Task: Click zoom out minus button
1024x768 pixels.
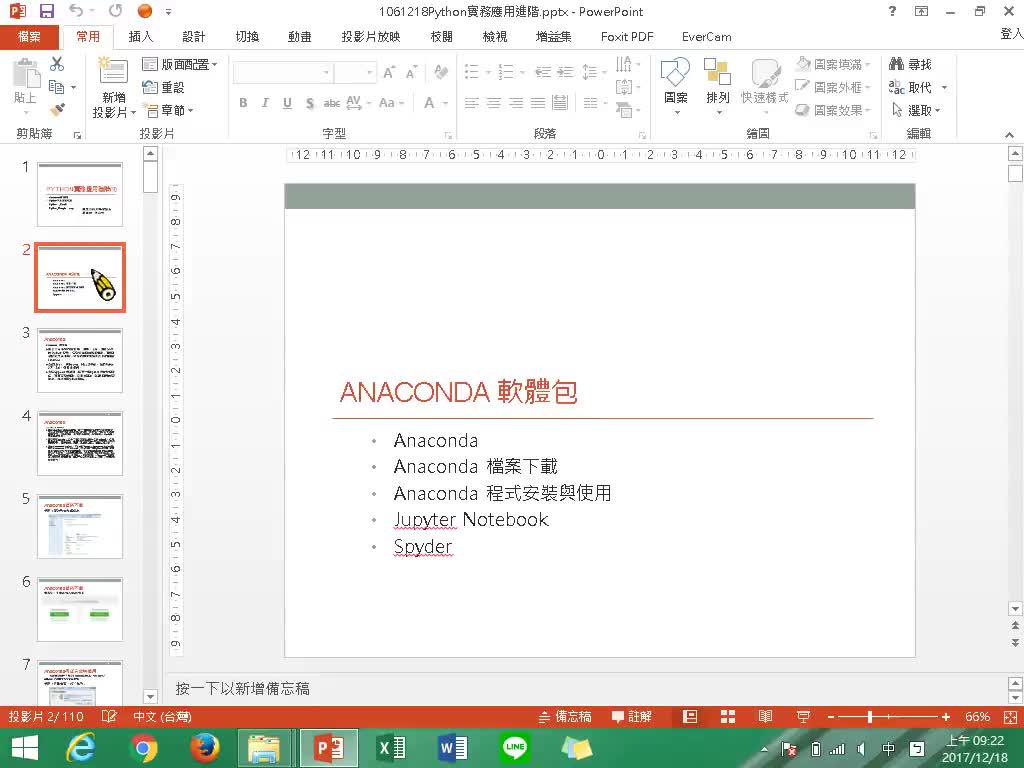Action: point(831,717)
